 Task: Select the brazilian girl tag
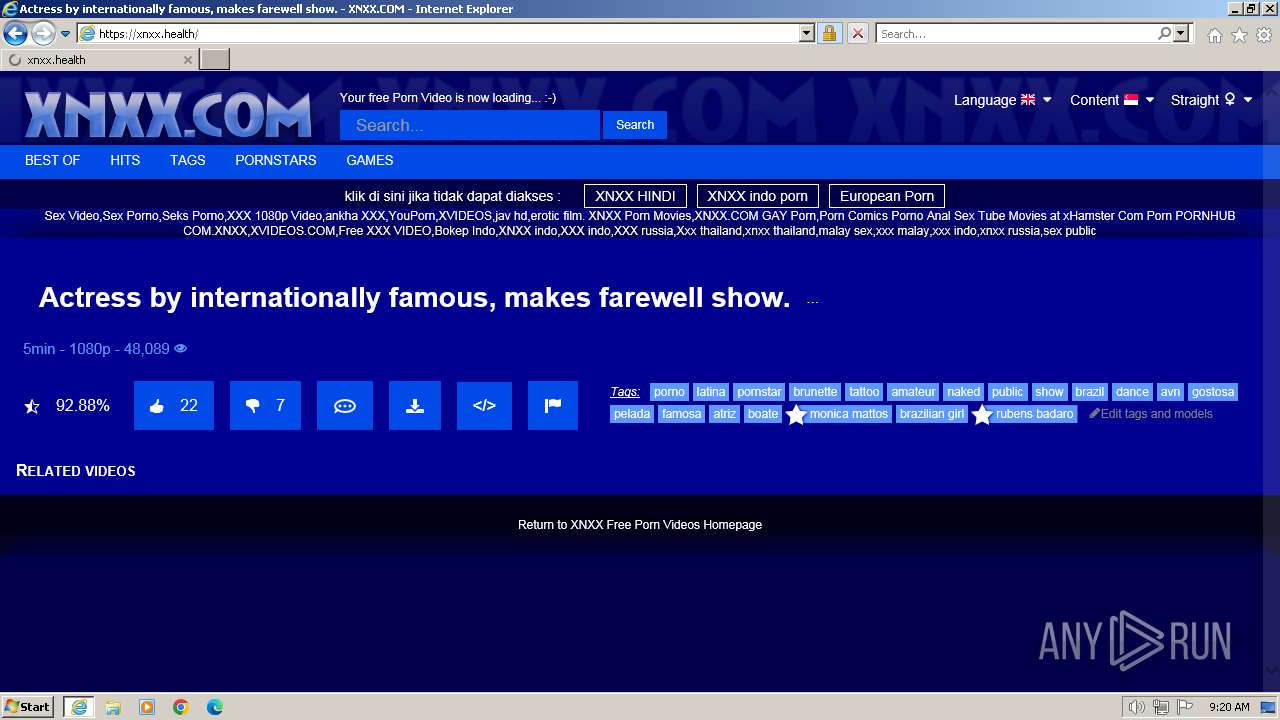pyautogui.click(x=932, y=414)
